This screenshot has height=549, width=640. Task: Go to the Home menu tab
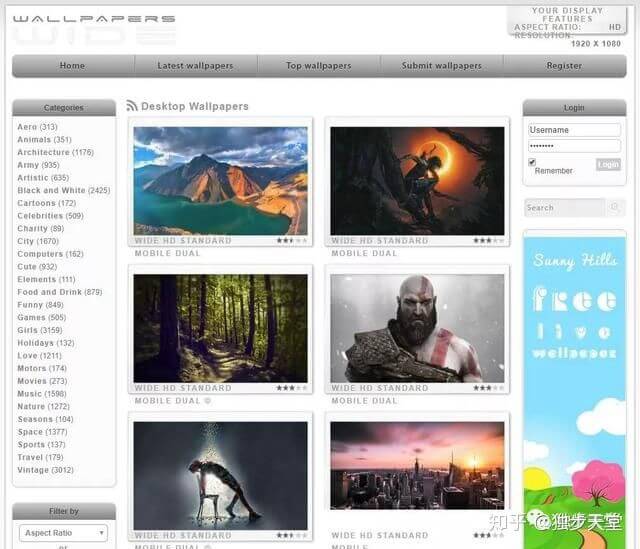pos(72,65)
